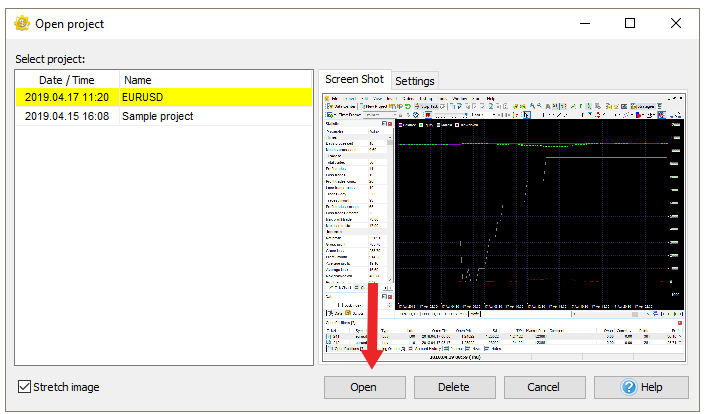Click the 2019.04.15 16:08 date cell

[67, 116]
